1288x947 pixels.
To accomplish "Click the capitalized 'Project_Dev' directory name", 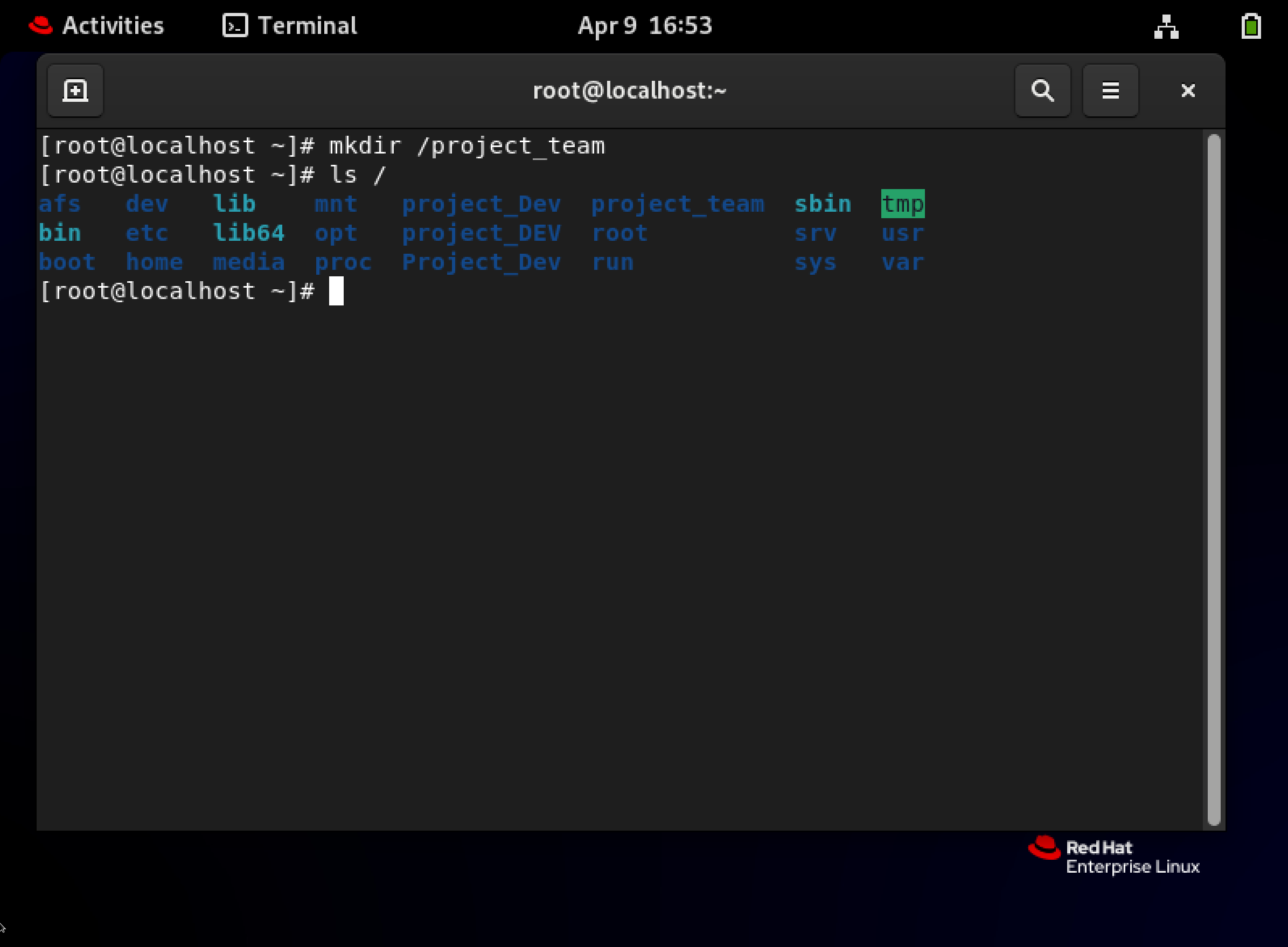I will [x=481, y=263].
